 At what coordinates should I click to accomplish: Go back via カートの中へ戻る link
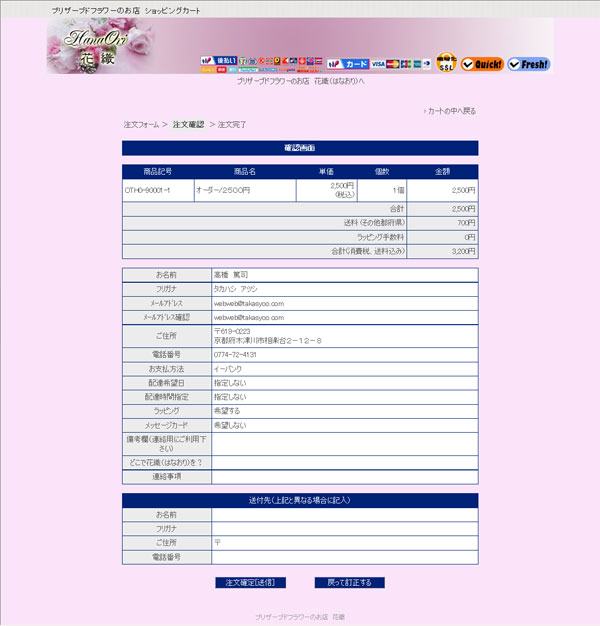pos(450,111)
